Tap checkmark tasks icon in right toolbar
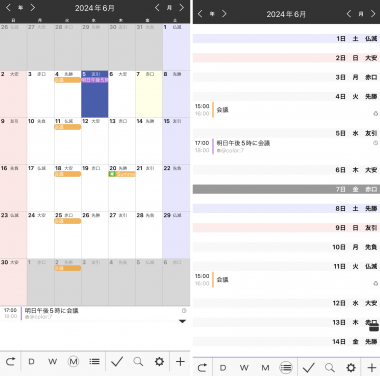Image resolution: width=380 pixels, height=376 pixels. (309, 368)
